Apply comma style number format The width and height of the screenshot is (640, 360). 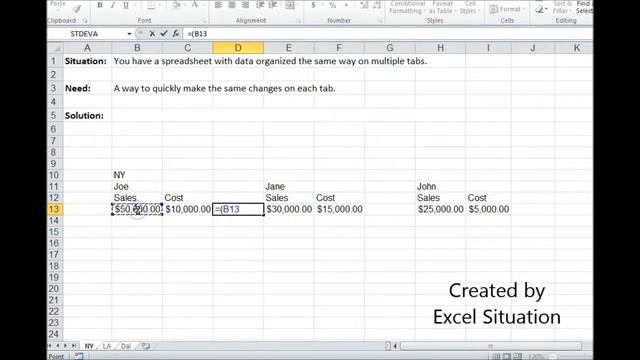click(346, 5)
